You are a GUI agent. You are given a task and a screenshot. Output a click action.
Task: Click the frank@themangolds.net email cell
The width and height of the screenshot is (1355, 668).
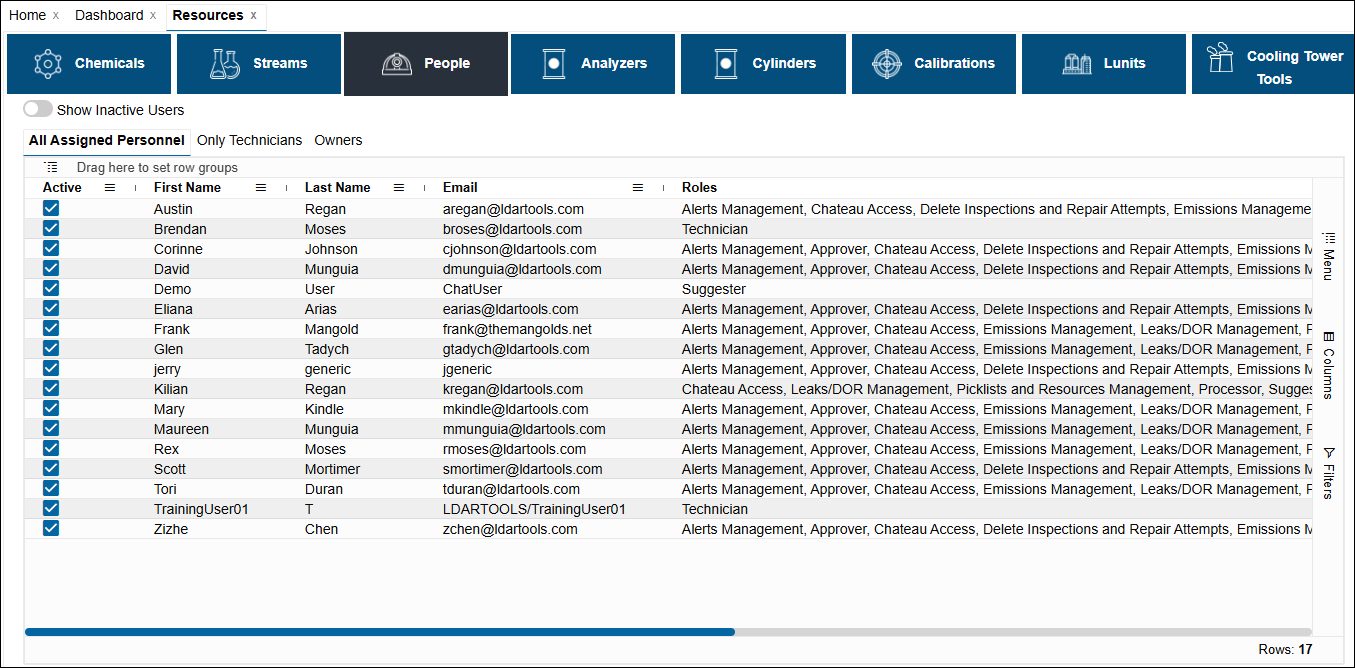(518, 329)
